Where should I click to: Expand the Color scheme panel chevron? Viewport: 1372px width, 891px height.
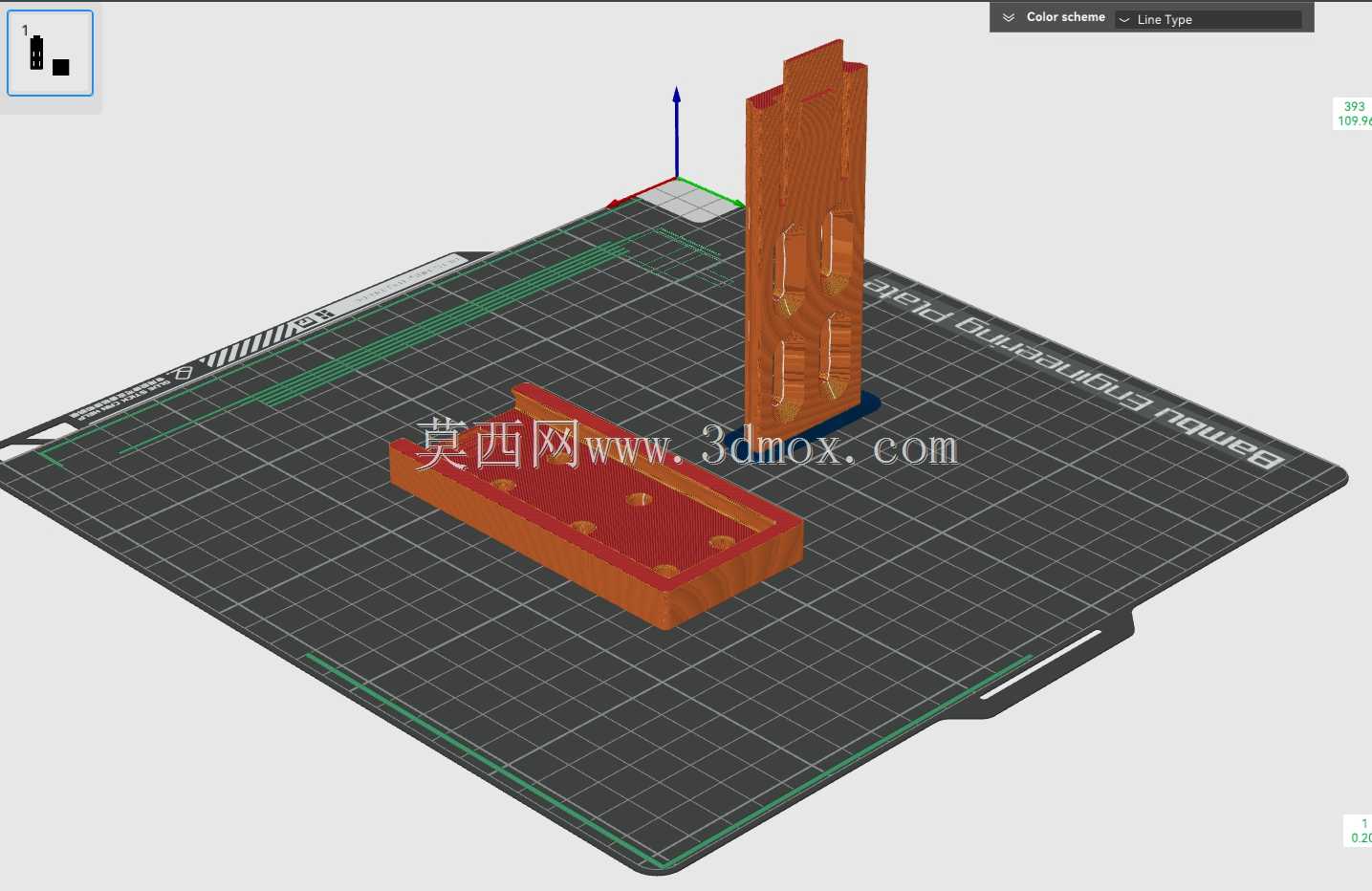(x=1008, y=18)
